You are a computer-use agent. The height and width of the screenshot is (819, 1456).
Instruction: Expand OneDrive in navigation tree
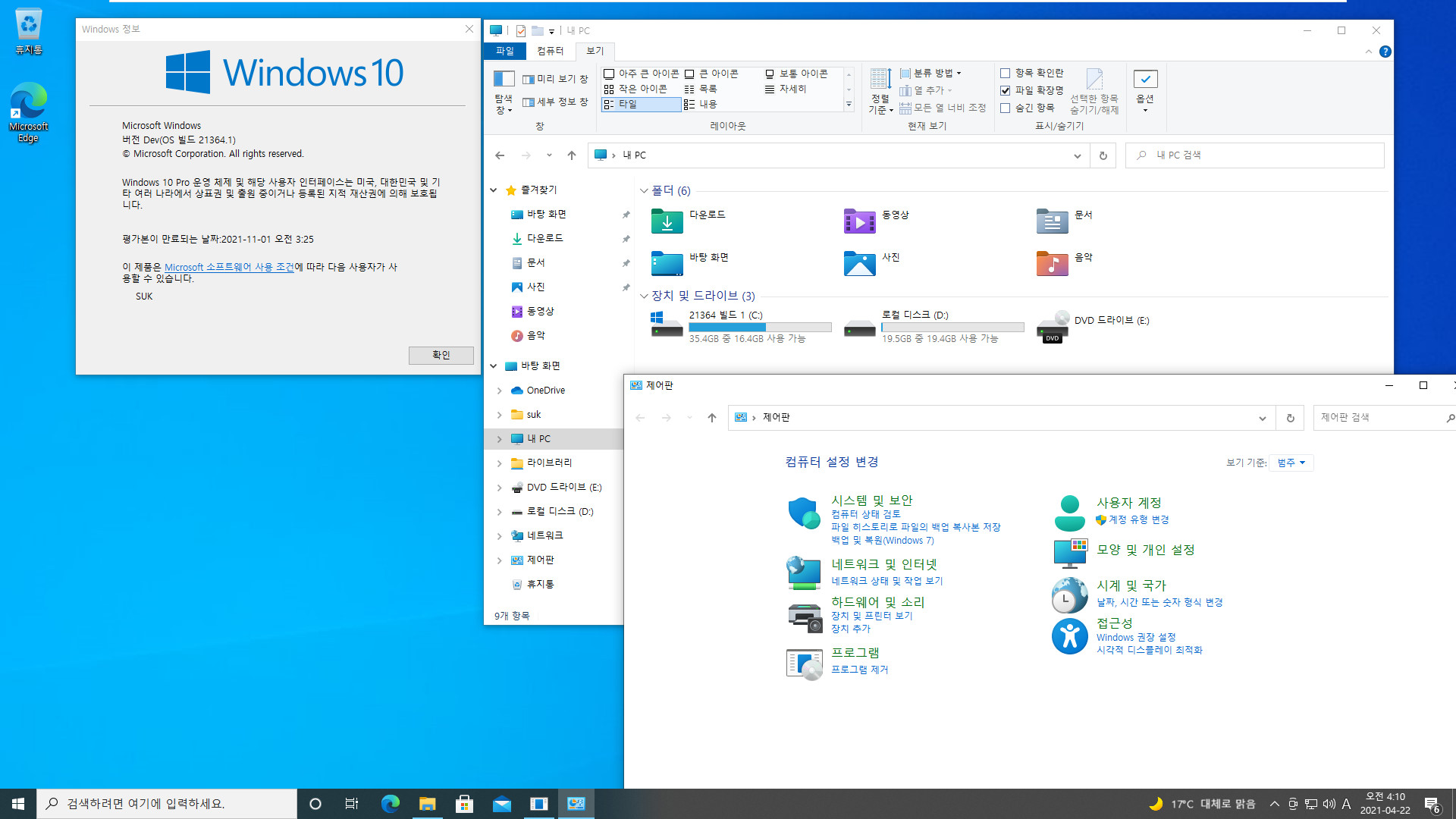click(x=499, y=391)
